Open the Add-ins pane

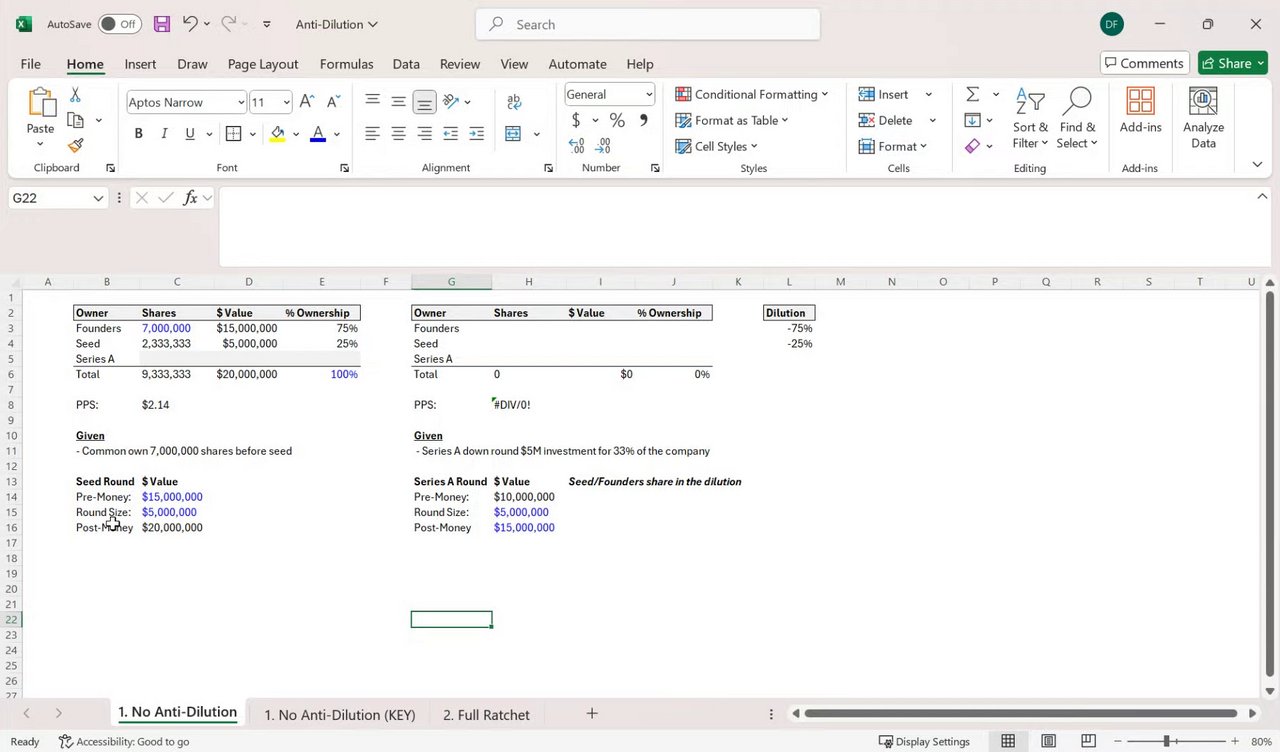click(x=1140, y=110)
